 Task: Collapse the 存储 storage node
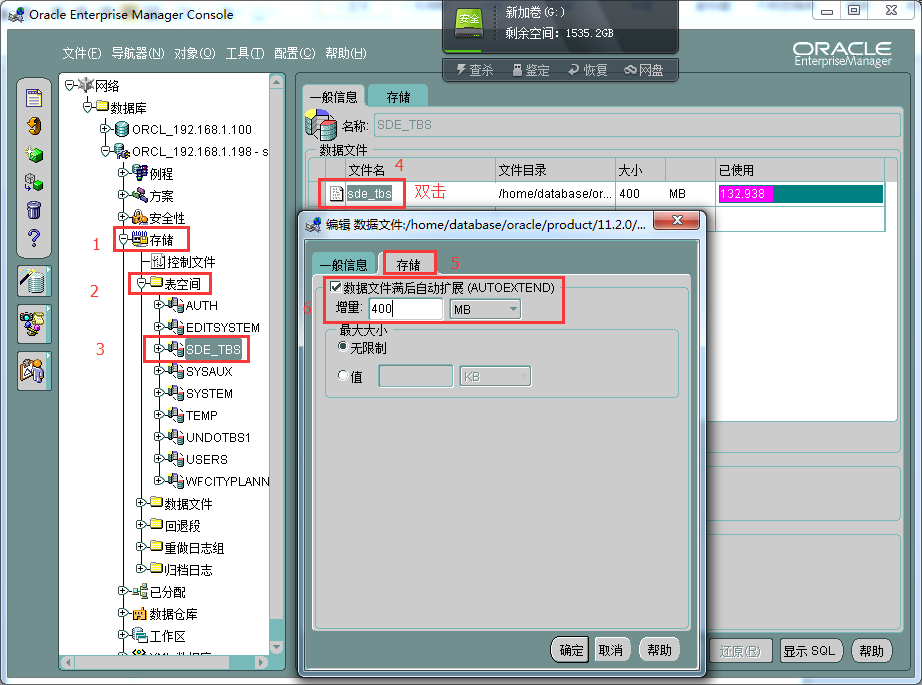click(x=123, y=239)
